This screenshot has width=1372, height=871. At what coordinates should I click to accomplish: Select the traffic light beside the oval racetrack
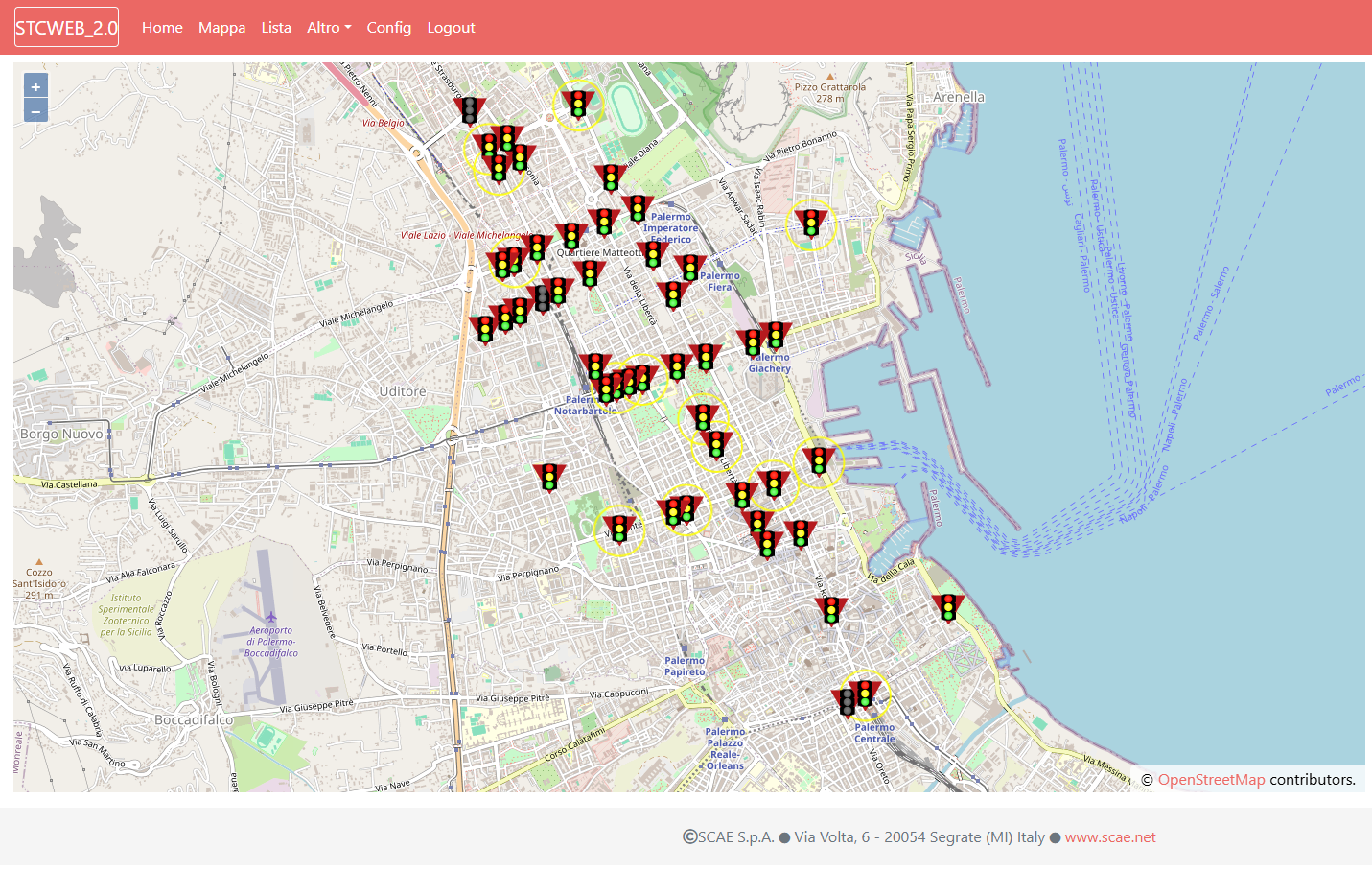tap(578, 103)
